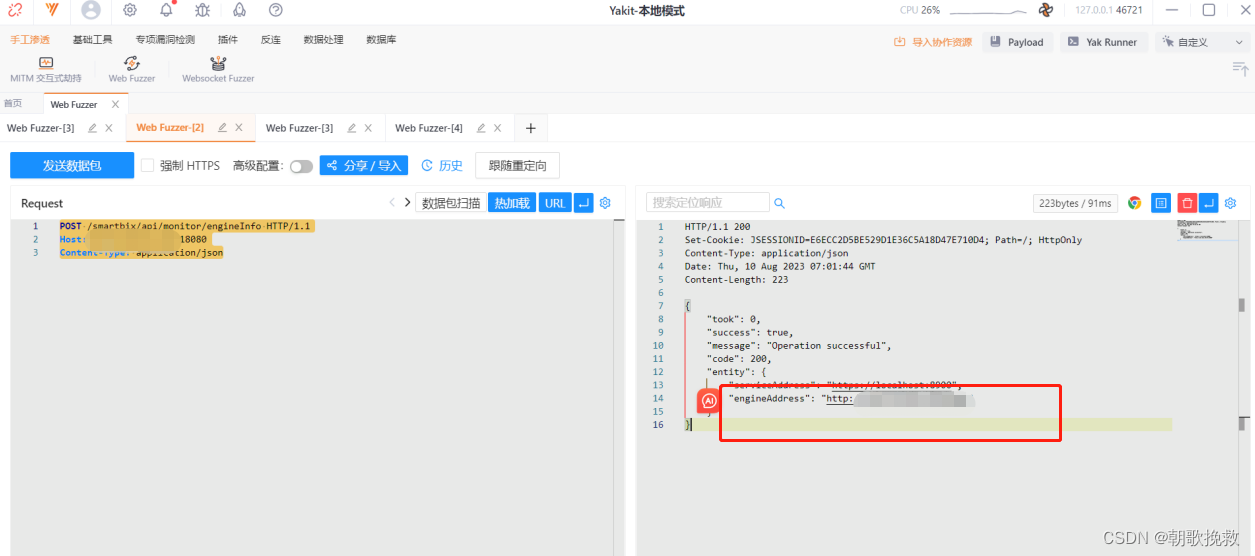Toggle the 高级配置 switch
Viewport: 1255px width, 556px height.
click(301, 166)
